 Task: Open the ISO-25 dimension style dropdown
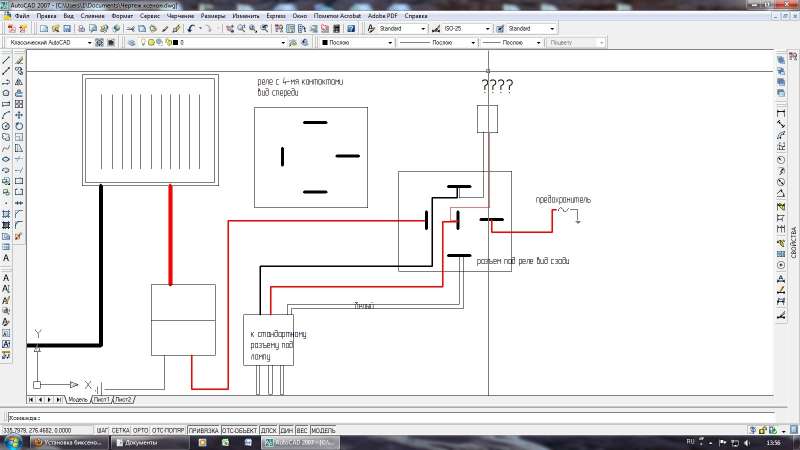(466, 29)
